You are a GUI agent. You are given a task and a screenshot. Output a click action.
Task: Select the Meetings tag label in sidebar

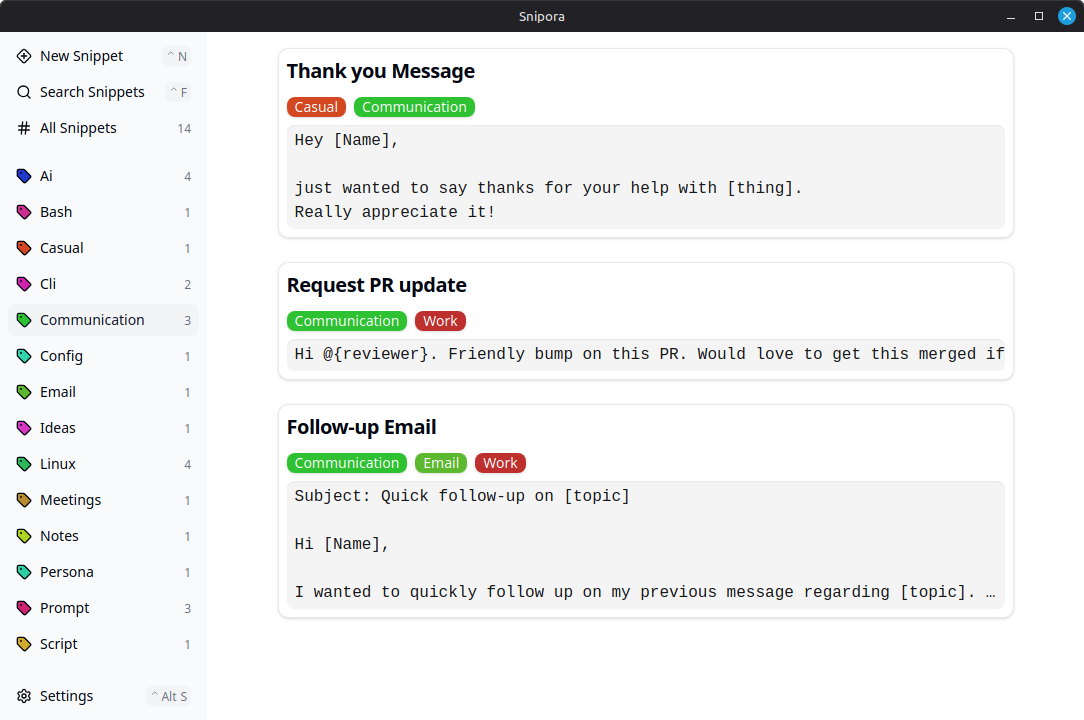[x=71, y=500]
